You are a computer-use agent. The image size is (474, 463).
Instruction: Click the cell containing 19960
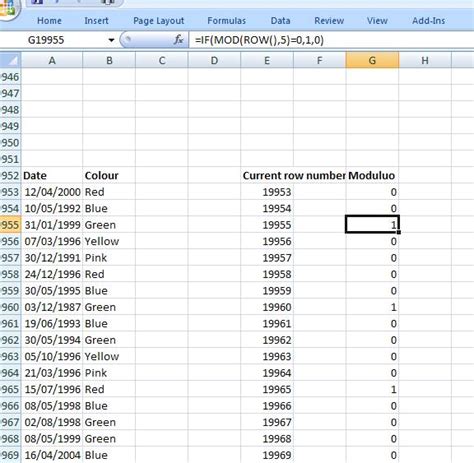(267, 307)
